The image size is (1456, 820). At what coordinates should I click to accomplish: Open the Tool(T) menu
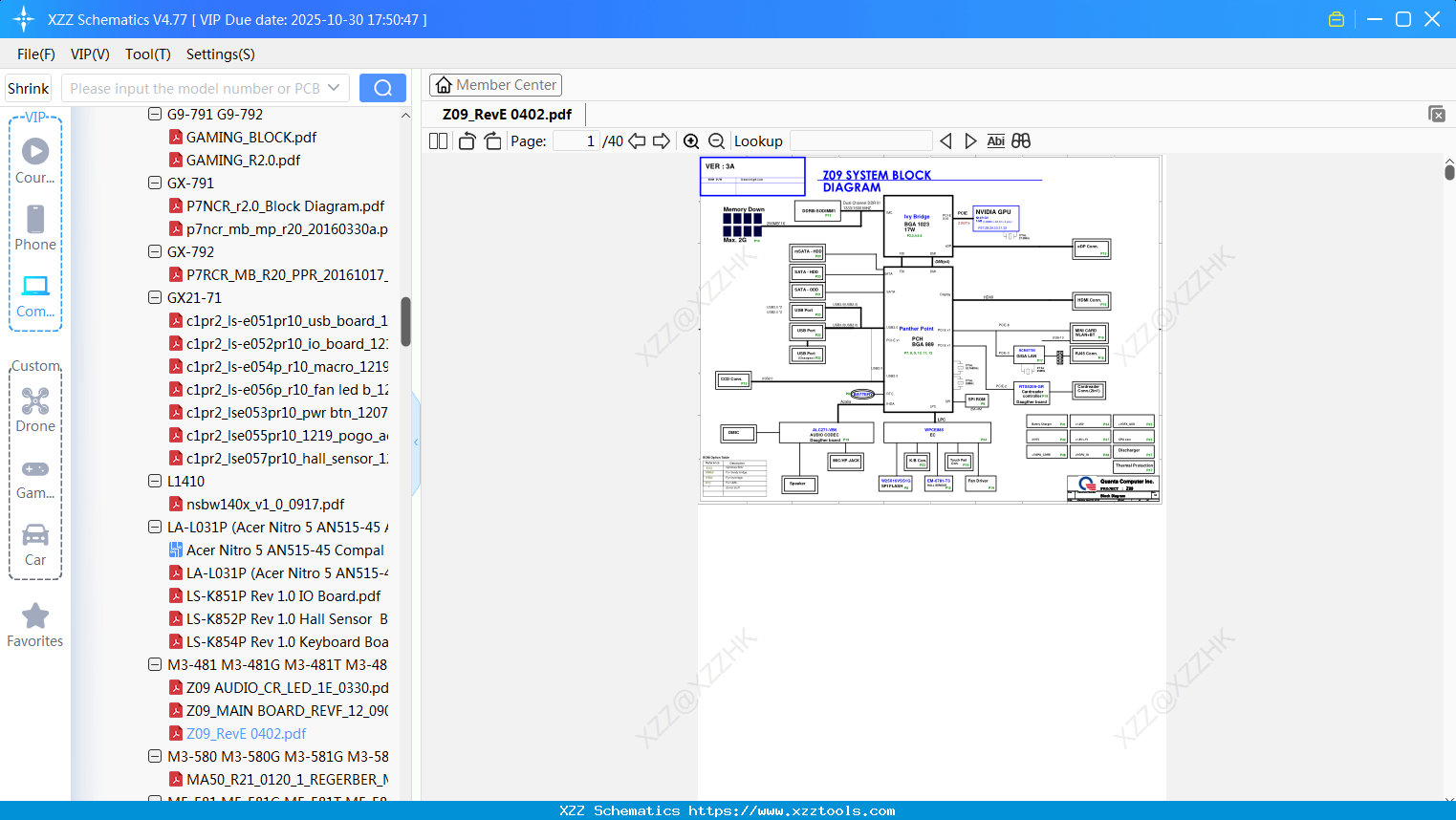(148, 54)
